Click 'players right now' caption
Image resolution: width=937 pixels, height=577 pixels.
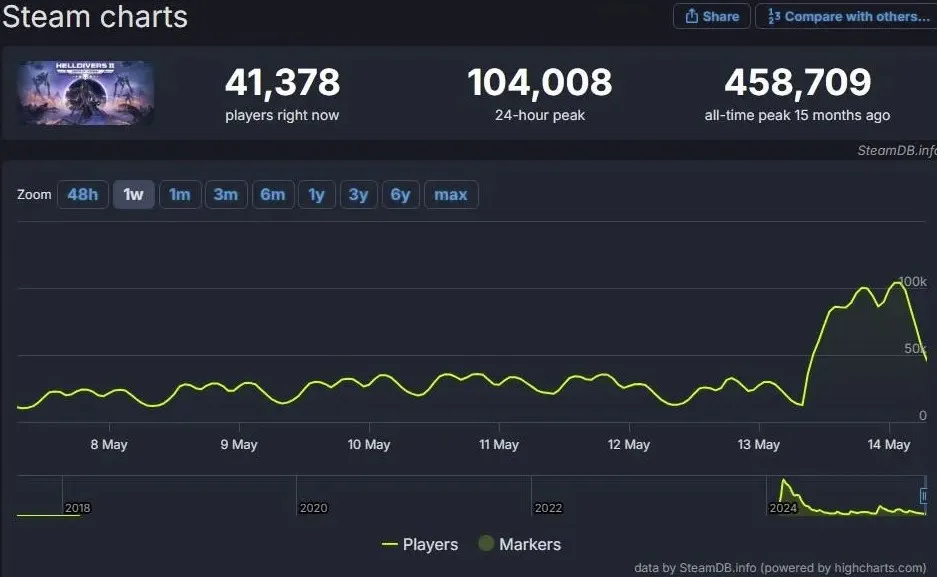pos(282,115)
